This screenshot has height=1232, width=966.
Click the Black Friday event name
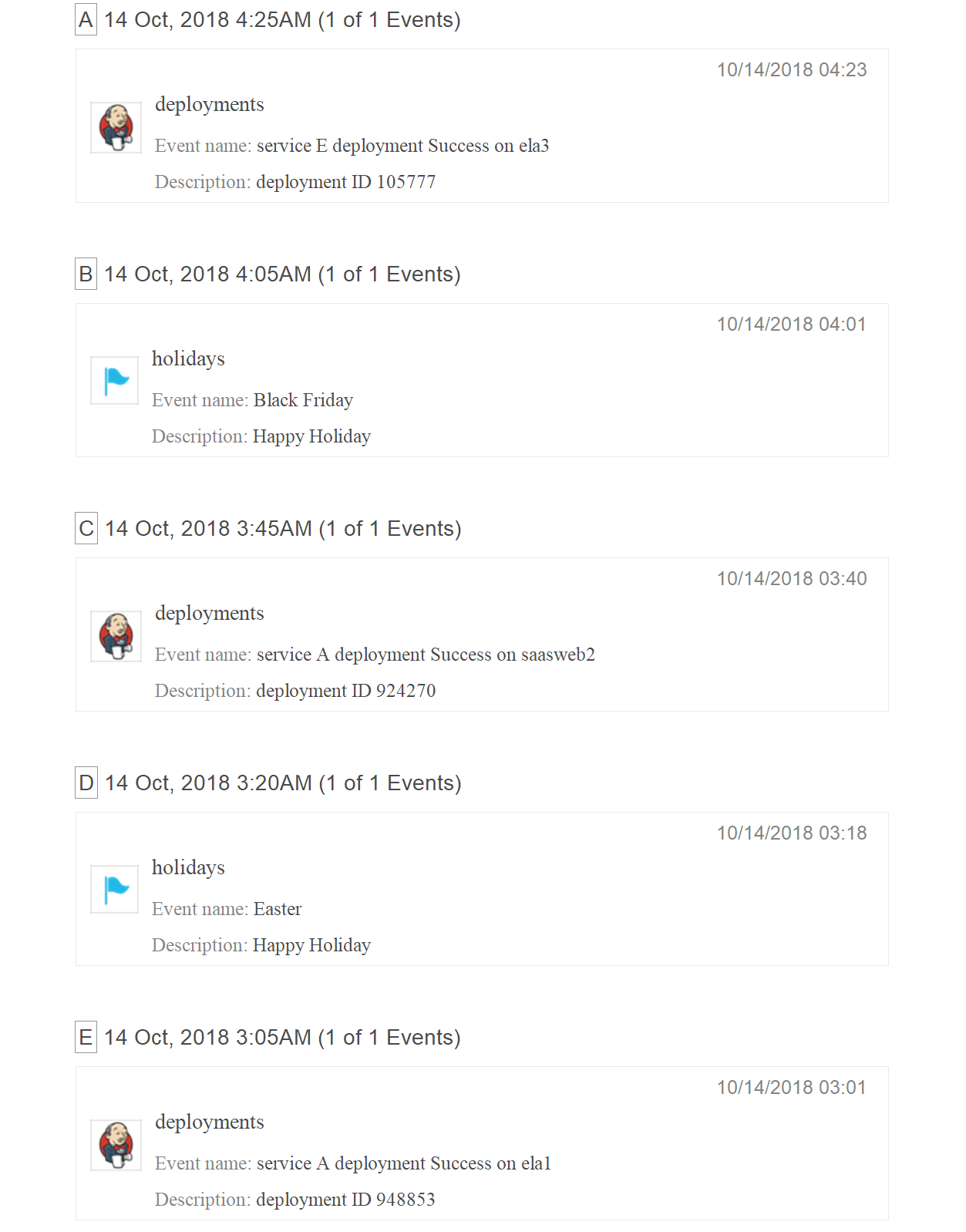click(x=303, y=400)
